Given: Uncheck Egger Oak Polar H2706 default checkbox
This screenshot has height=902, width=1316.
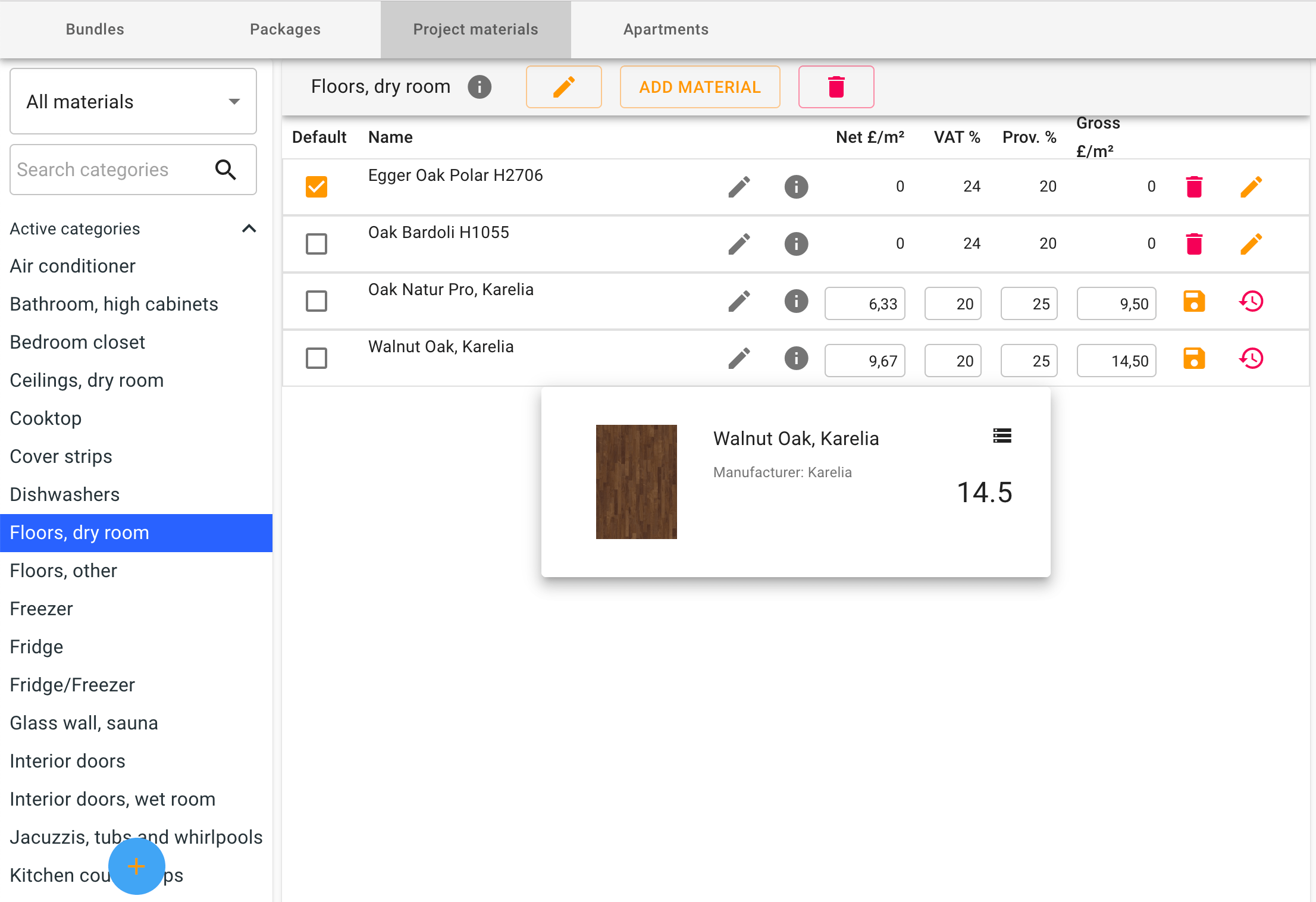Looking at the screenshot, I should 316,186.
